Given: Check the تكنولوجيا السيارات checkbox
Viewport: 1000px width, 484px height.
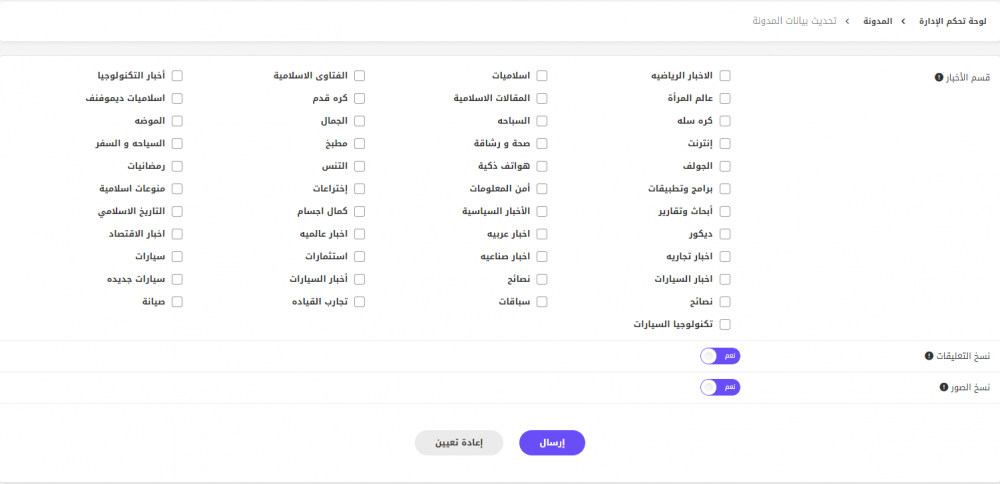Looking at the screenshot, I should 724,325.
